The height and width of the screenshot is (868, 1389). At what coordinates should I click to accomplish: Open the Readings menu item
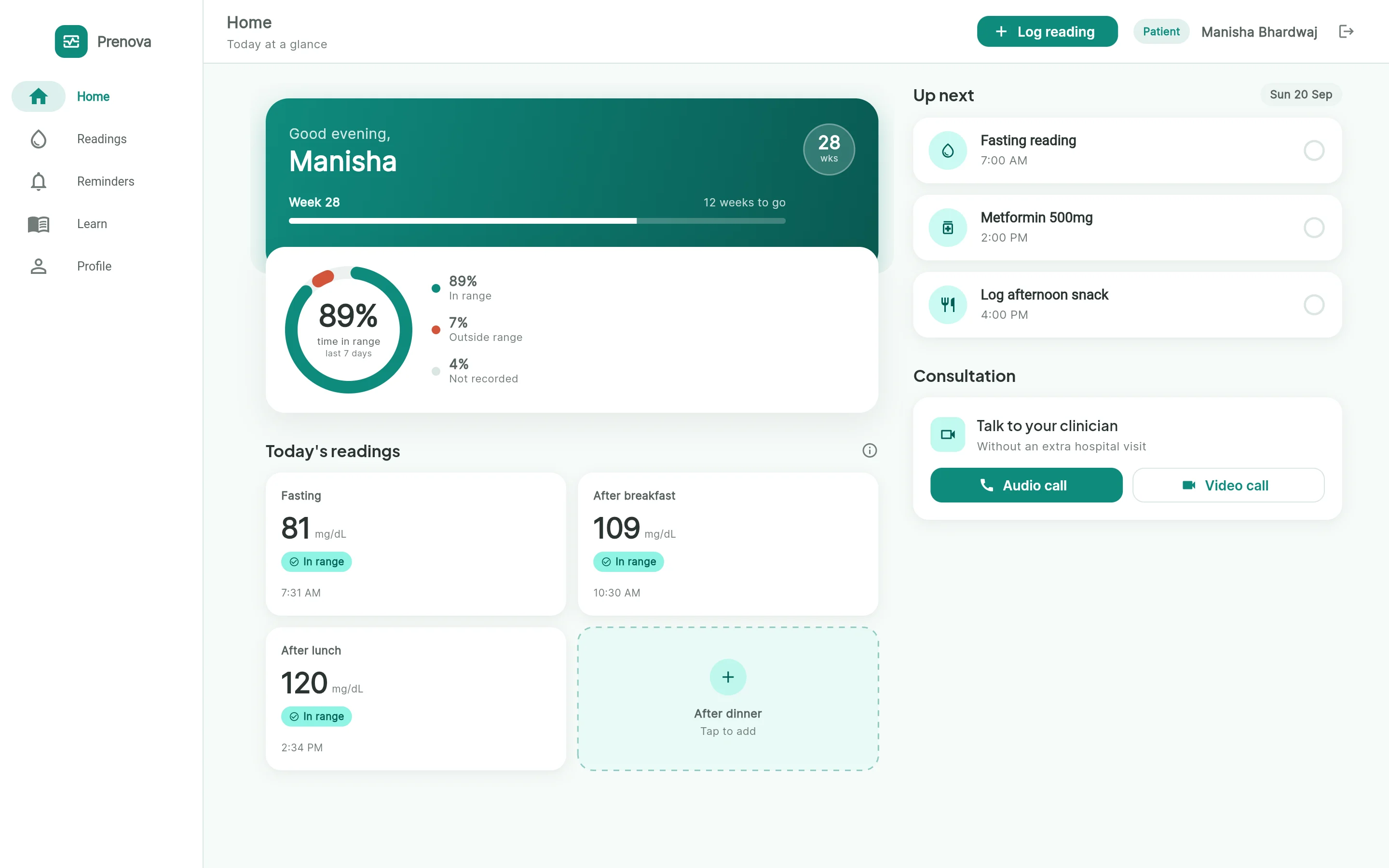[x=101, y=139]
